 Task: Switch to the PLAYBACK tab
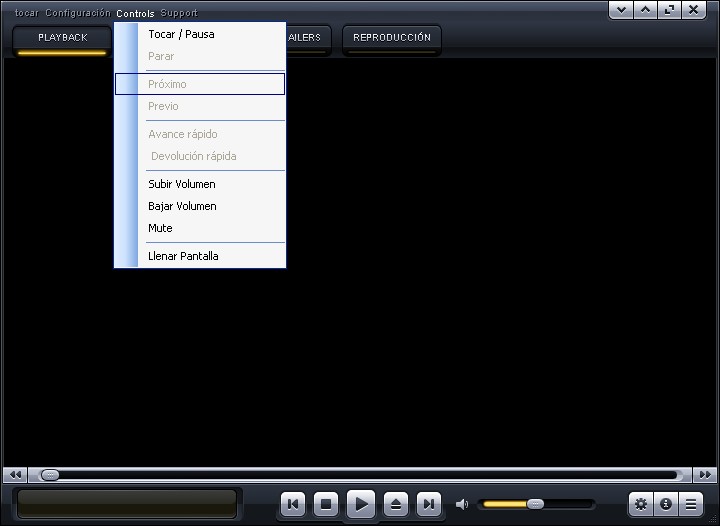point(62,39)
